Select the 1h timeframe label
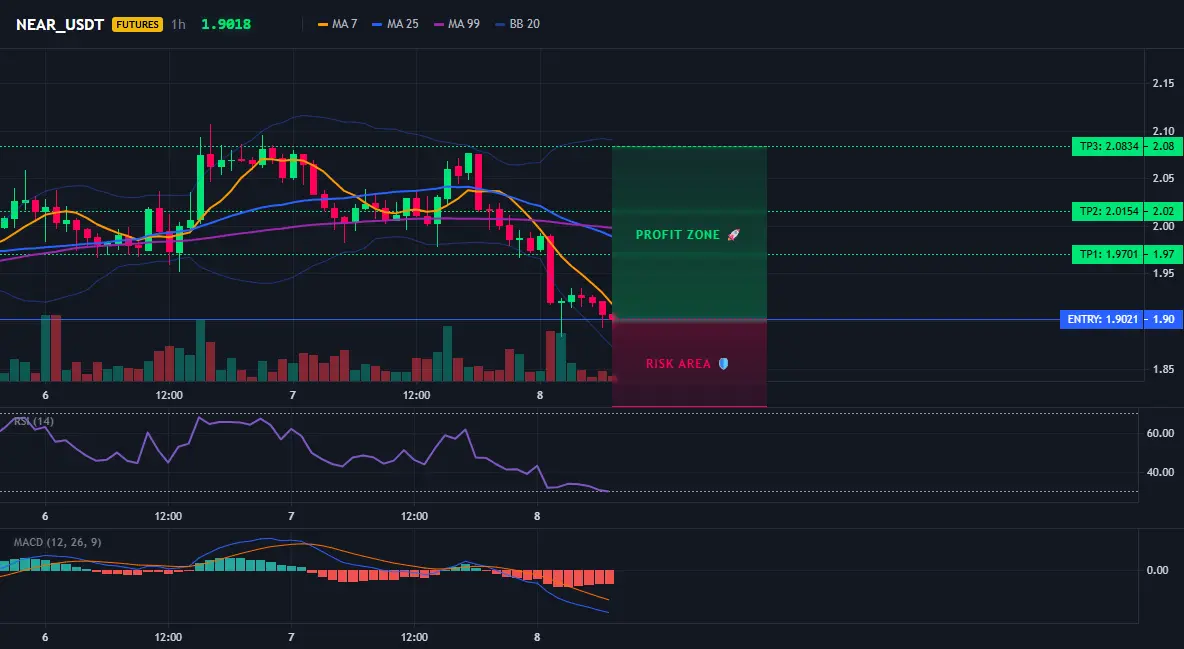Screen dimensions: 1184x649 (178, 24)
